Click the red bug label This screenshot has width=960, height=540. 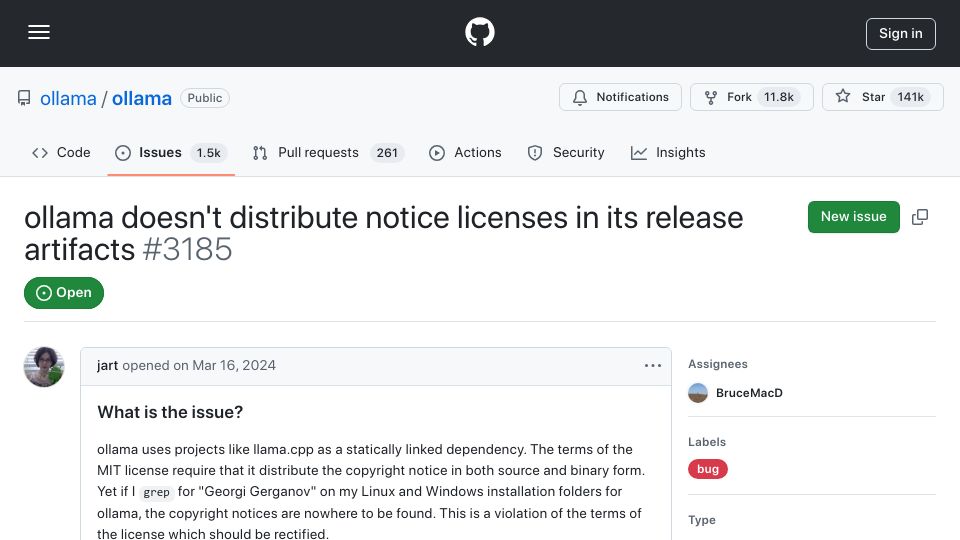point(708,469)
